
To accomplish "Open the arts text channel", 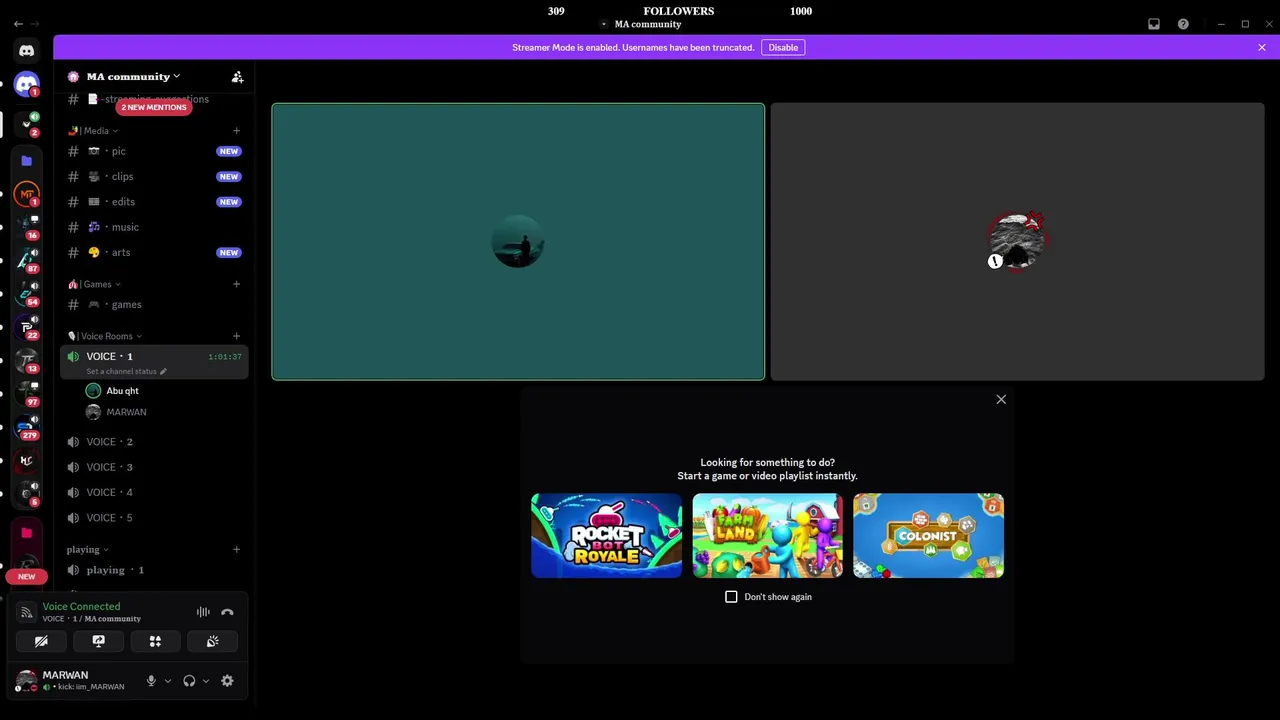I will [154, 252].
